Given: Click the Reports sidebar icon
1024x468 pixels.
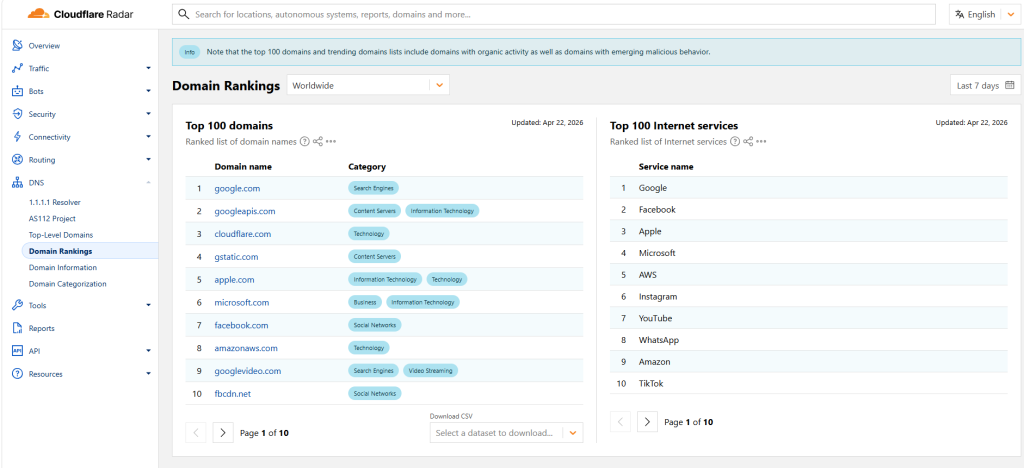Looking at the screenshot, I should [17, 328].
